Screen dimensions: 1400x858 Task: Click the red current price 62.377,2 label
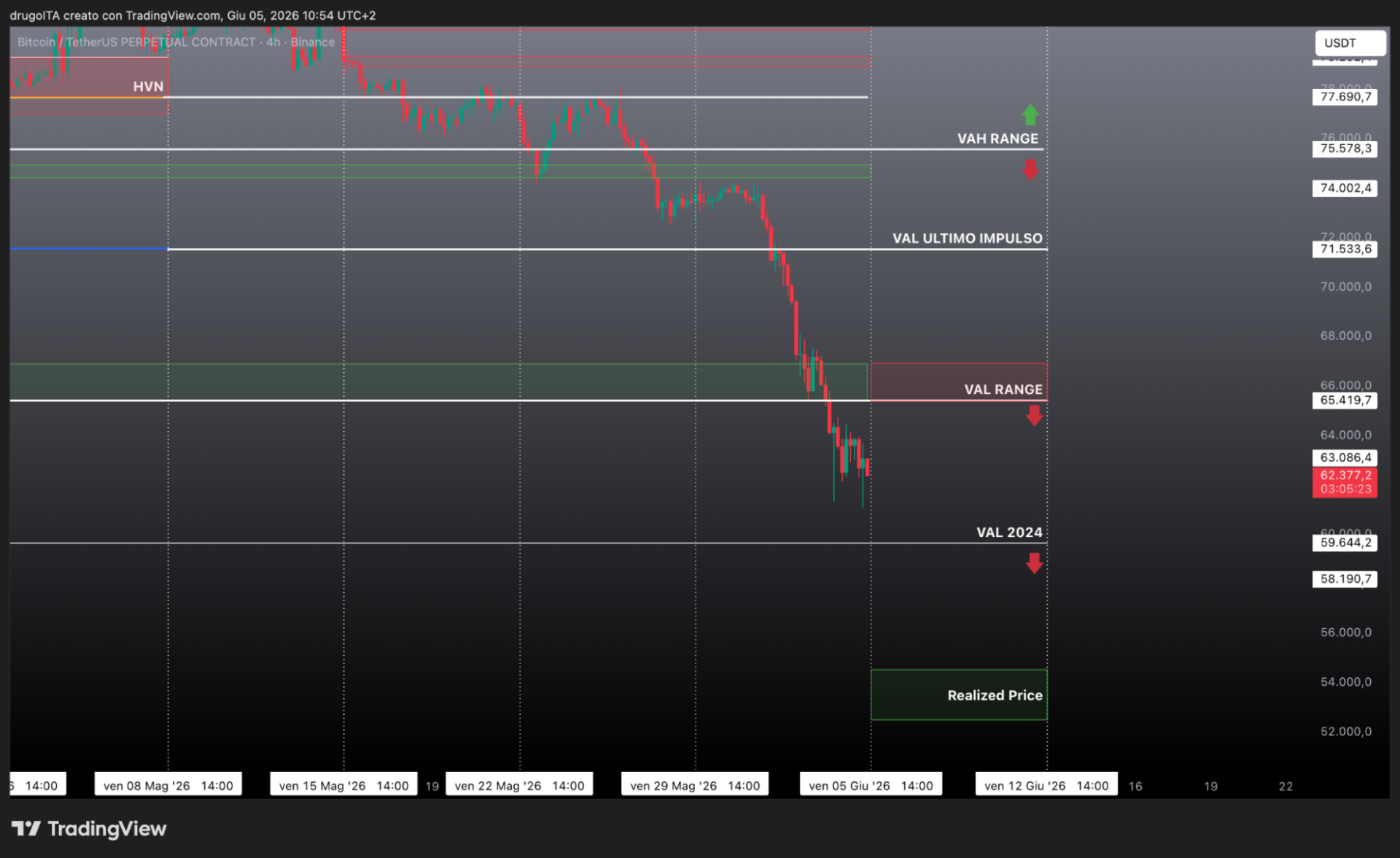tap(1345, 475)
